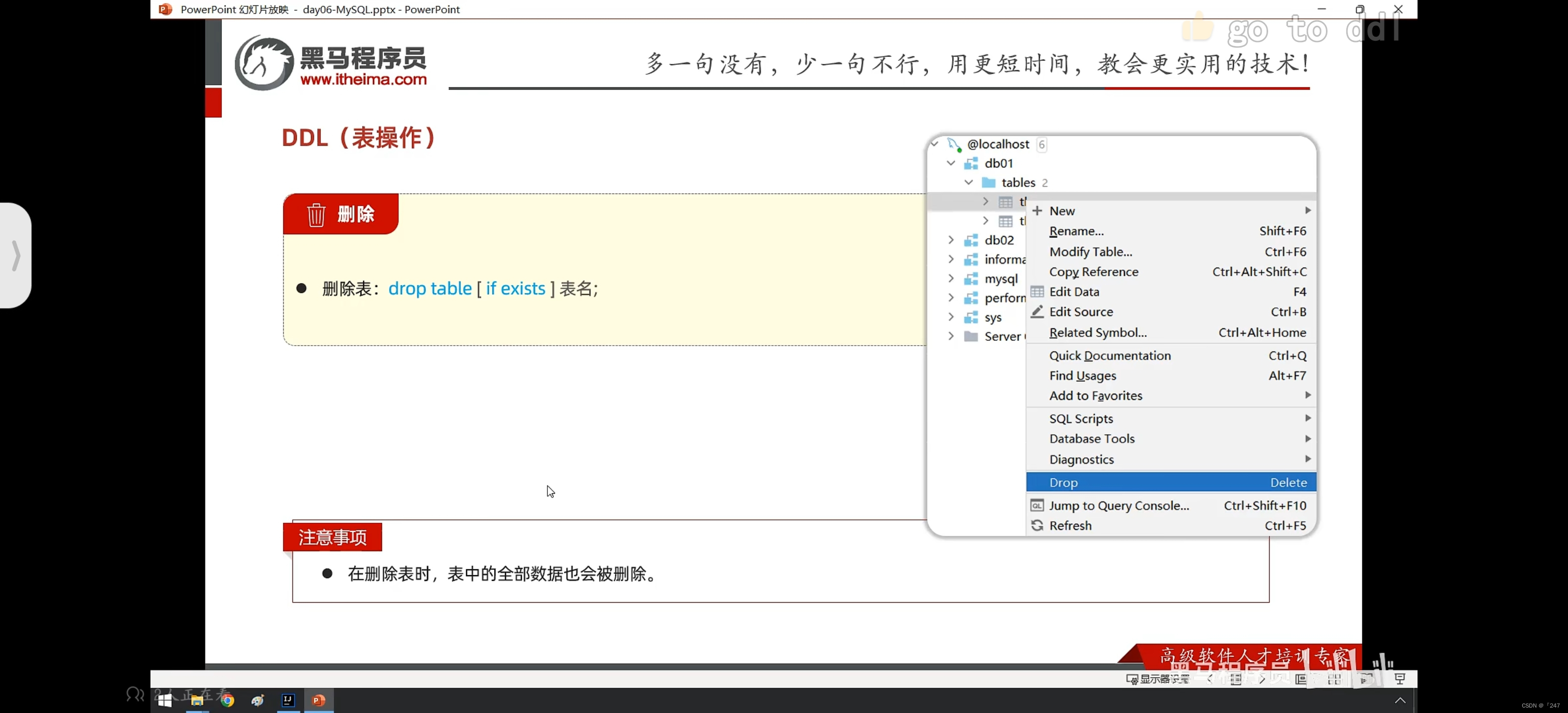The width and height of the screenshot is (1568, 713).
Task: Collapse the @localhost tree node
Action: [x=935, y=144]
